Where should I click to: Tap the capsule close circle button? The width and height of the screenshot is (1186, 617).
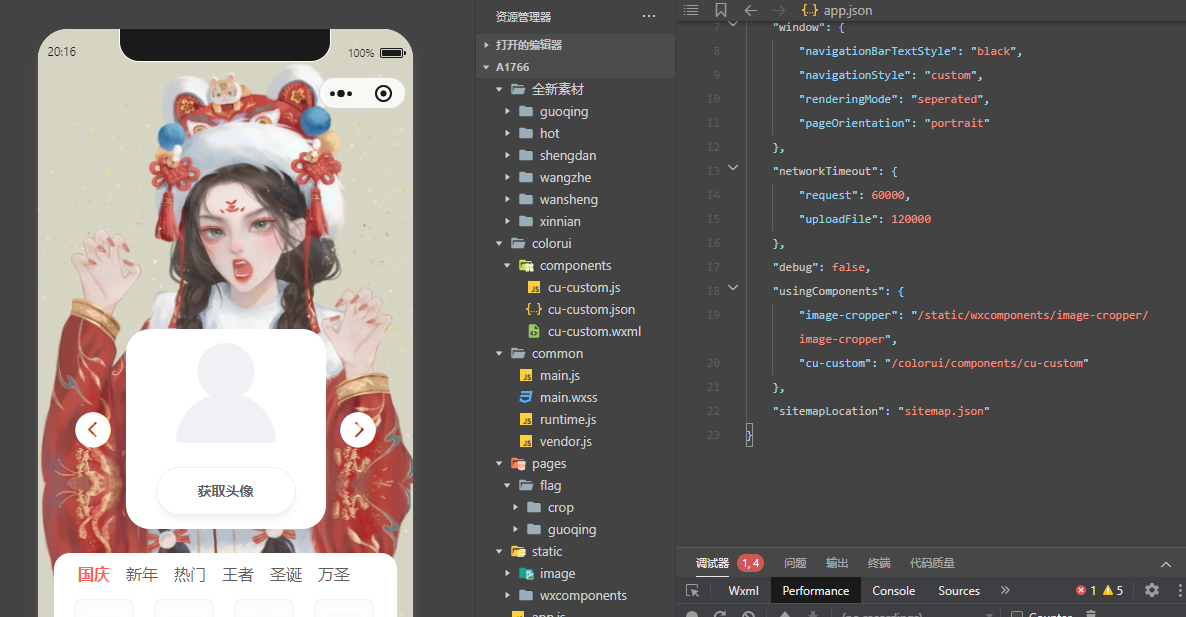pyautogui.click(x=383, y=94)
